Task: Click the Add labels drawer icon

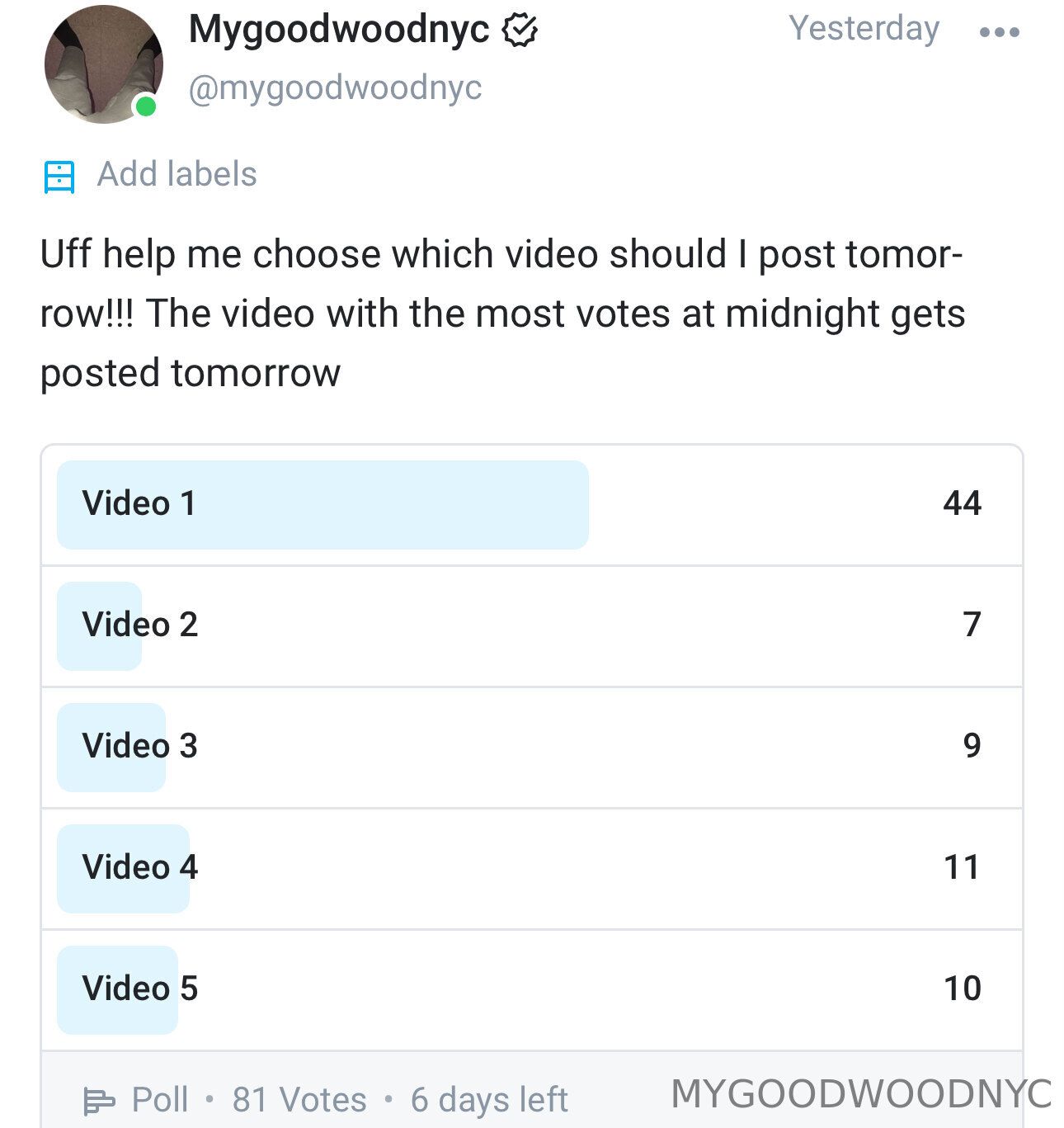Action: (x=59, y=177)
